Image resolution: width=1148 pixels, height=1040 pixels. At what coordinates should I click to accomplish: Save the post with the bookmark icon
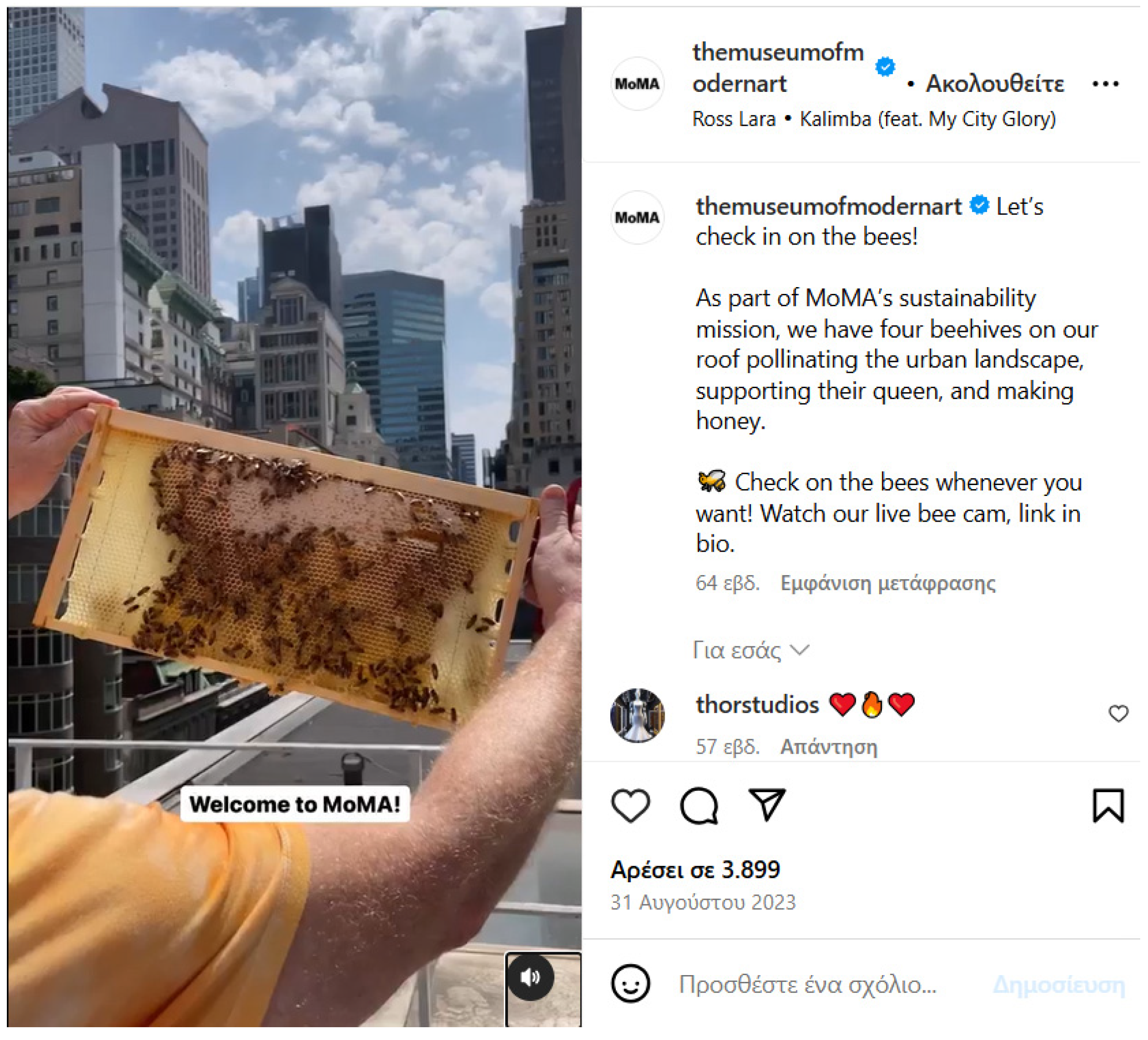pyautogui.click(x=1108, y=805)
